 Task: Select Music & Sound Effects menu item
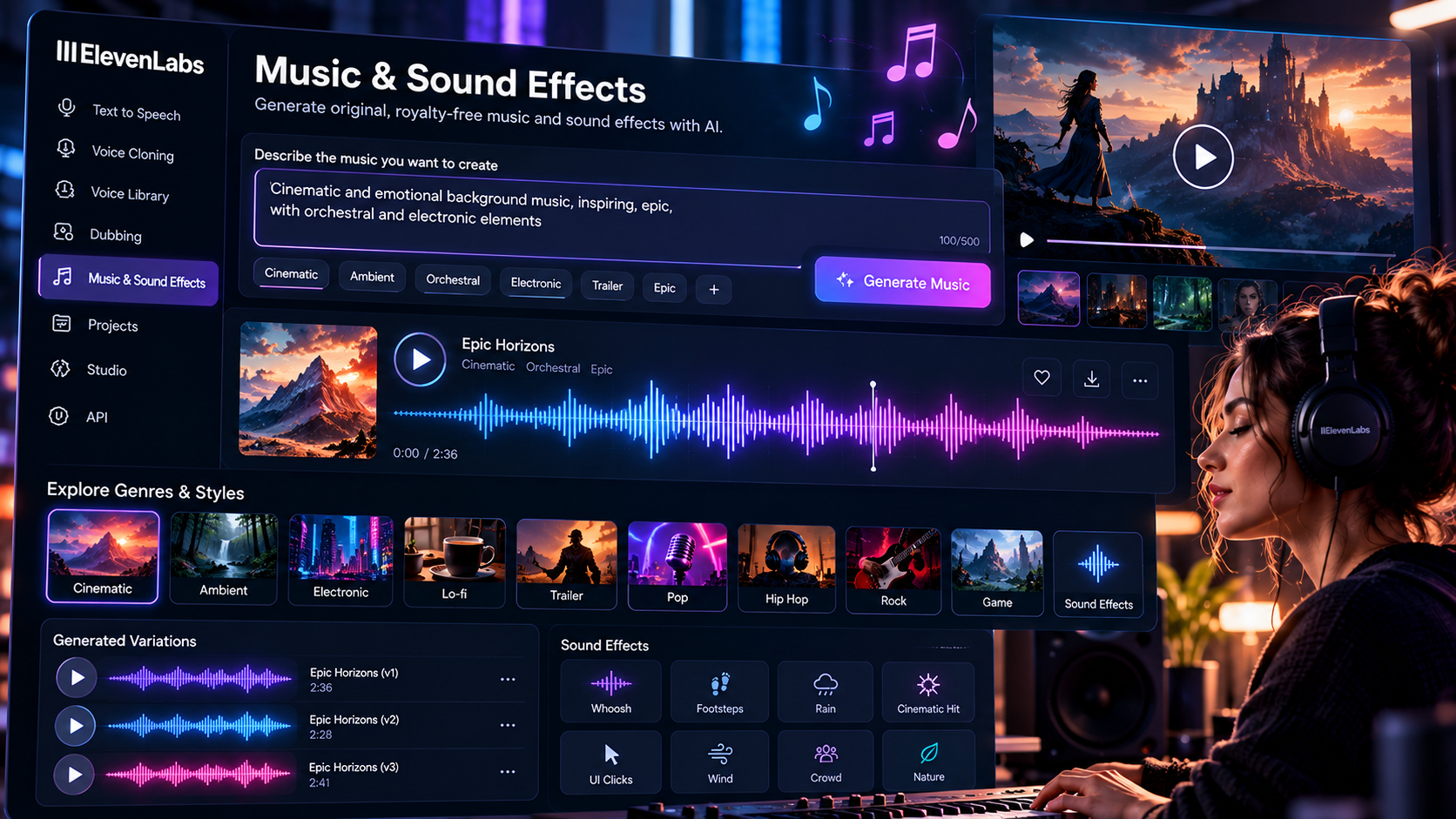[128, 279]
